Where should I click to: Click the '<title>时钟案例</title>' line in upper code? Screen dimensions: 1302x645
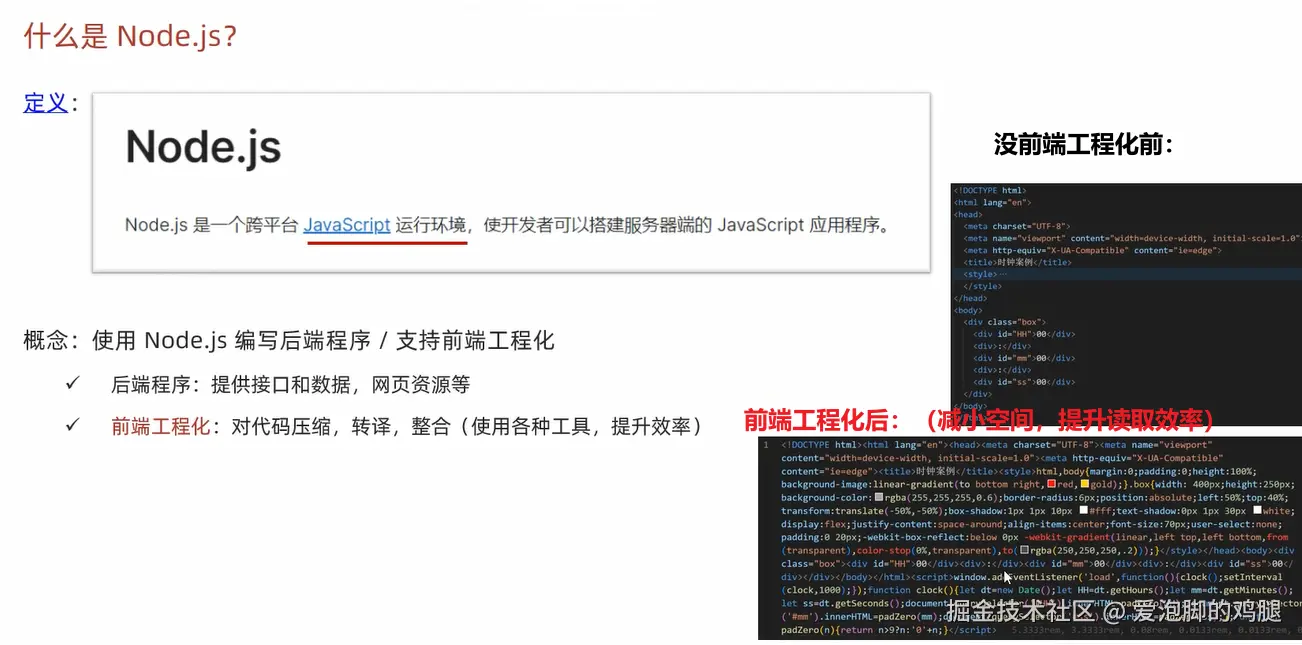click(1017, 262)
